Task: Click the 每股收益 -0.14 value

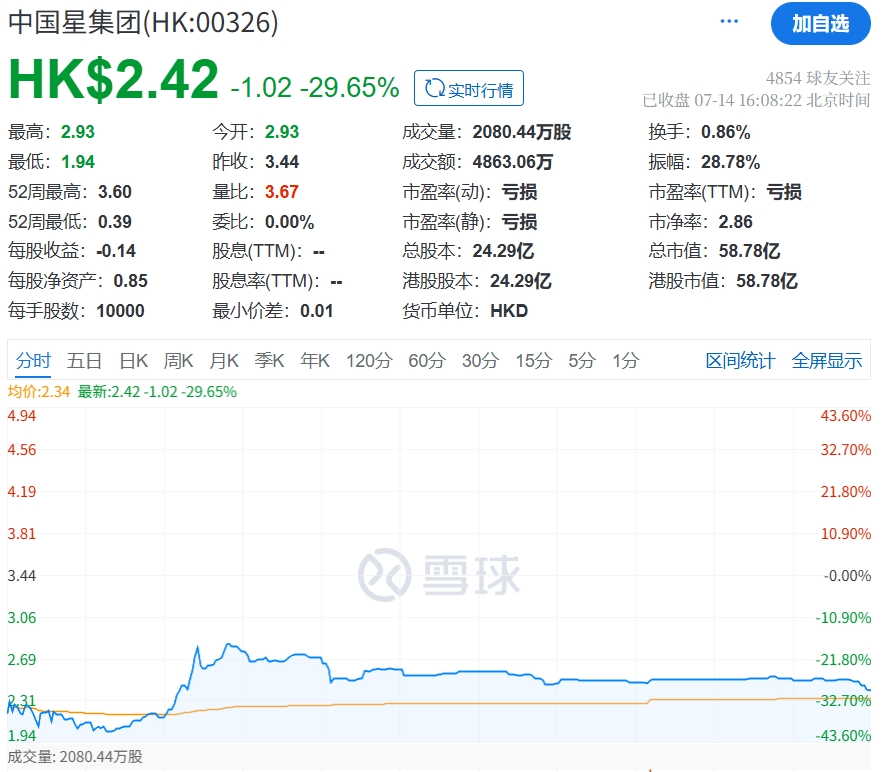Action: [116, 251]
